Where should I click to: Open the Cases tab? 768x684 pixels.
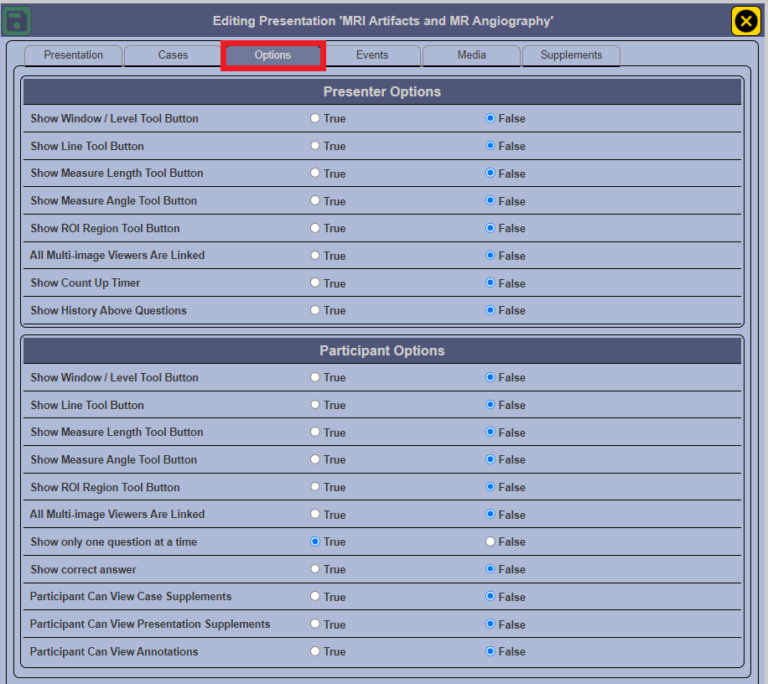point(173,55)
